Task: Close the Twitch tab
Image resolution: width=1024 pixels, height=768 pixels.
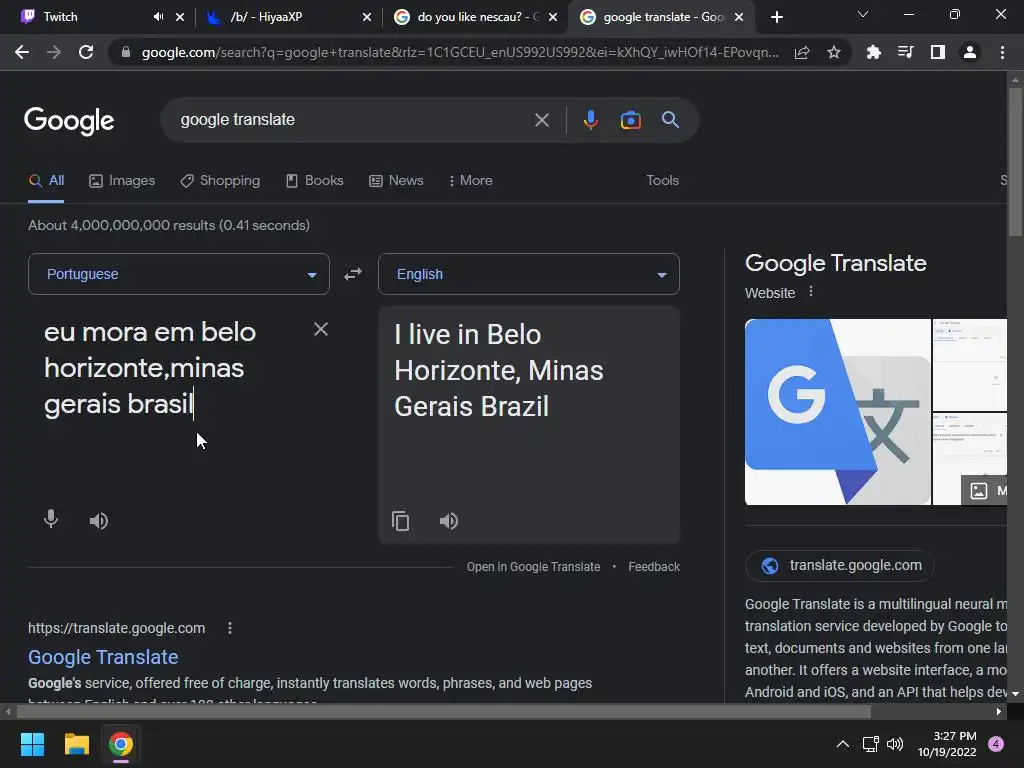Action: click(x=180, y=17)
